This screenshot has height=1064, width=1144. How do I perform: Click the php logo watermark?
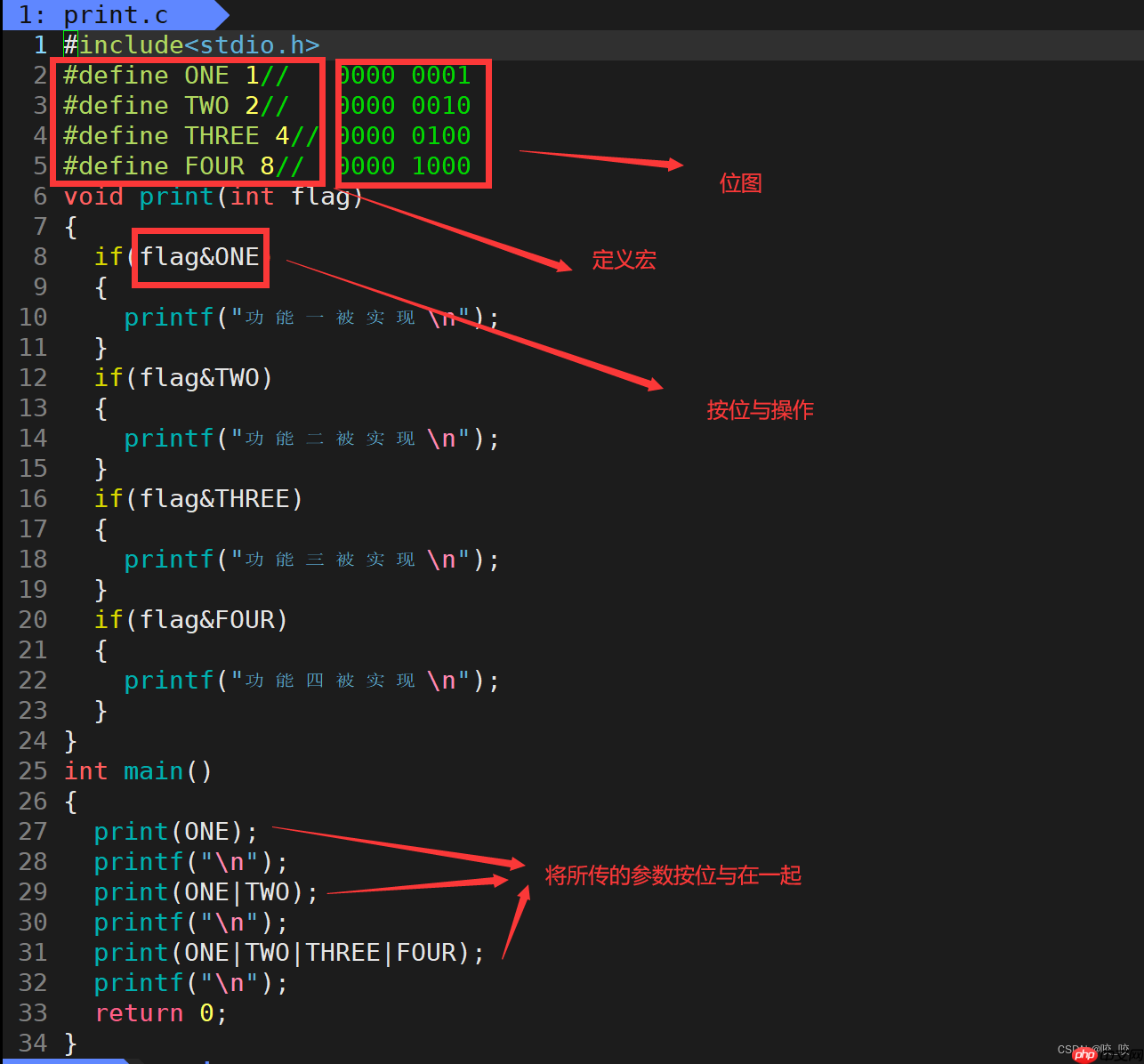point(1084,1054)
